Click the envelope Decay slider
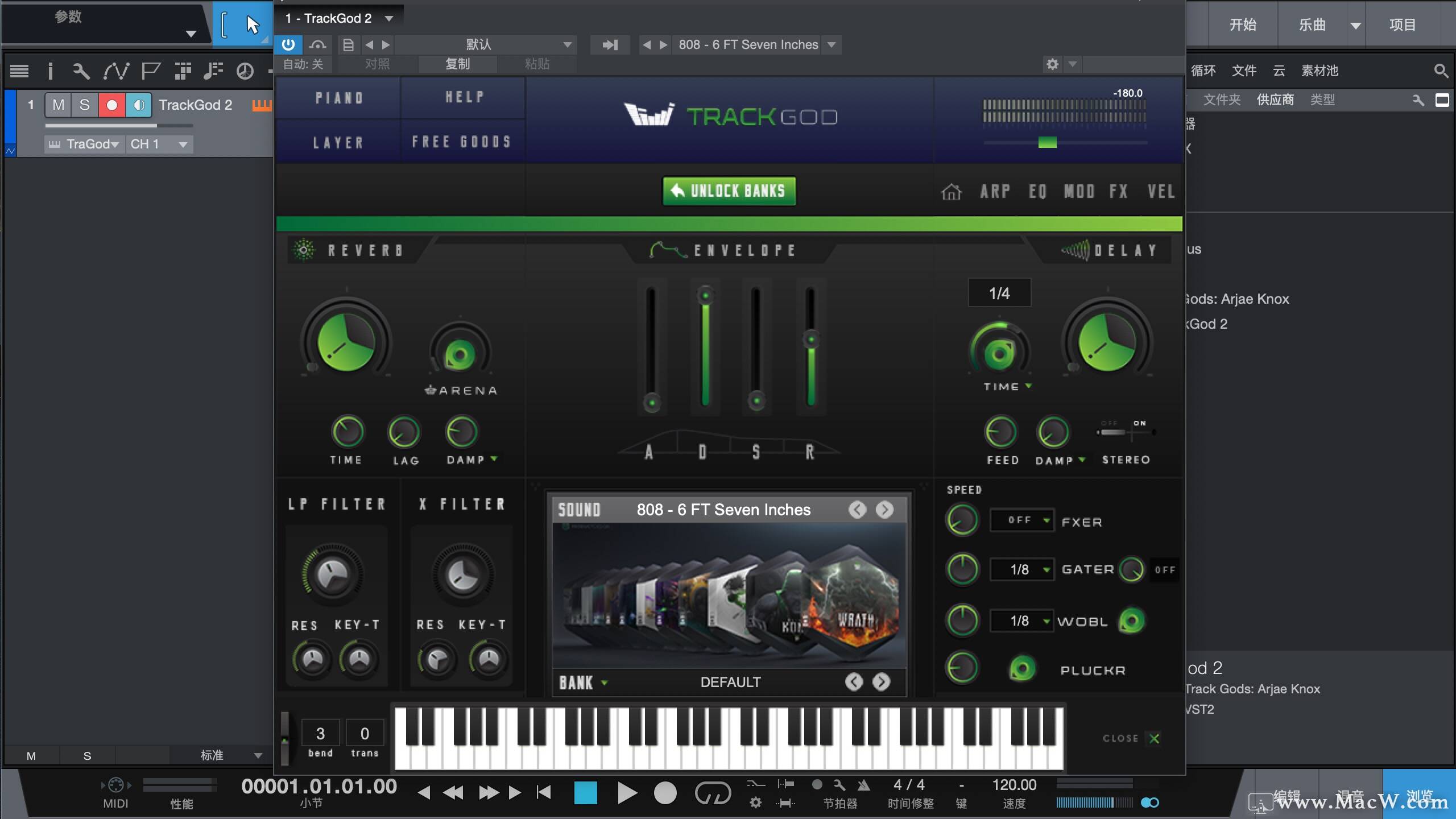 [x=705, y=347]
